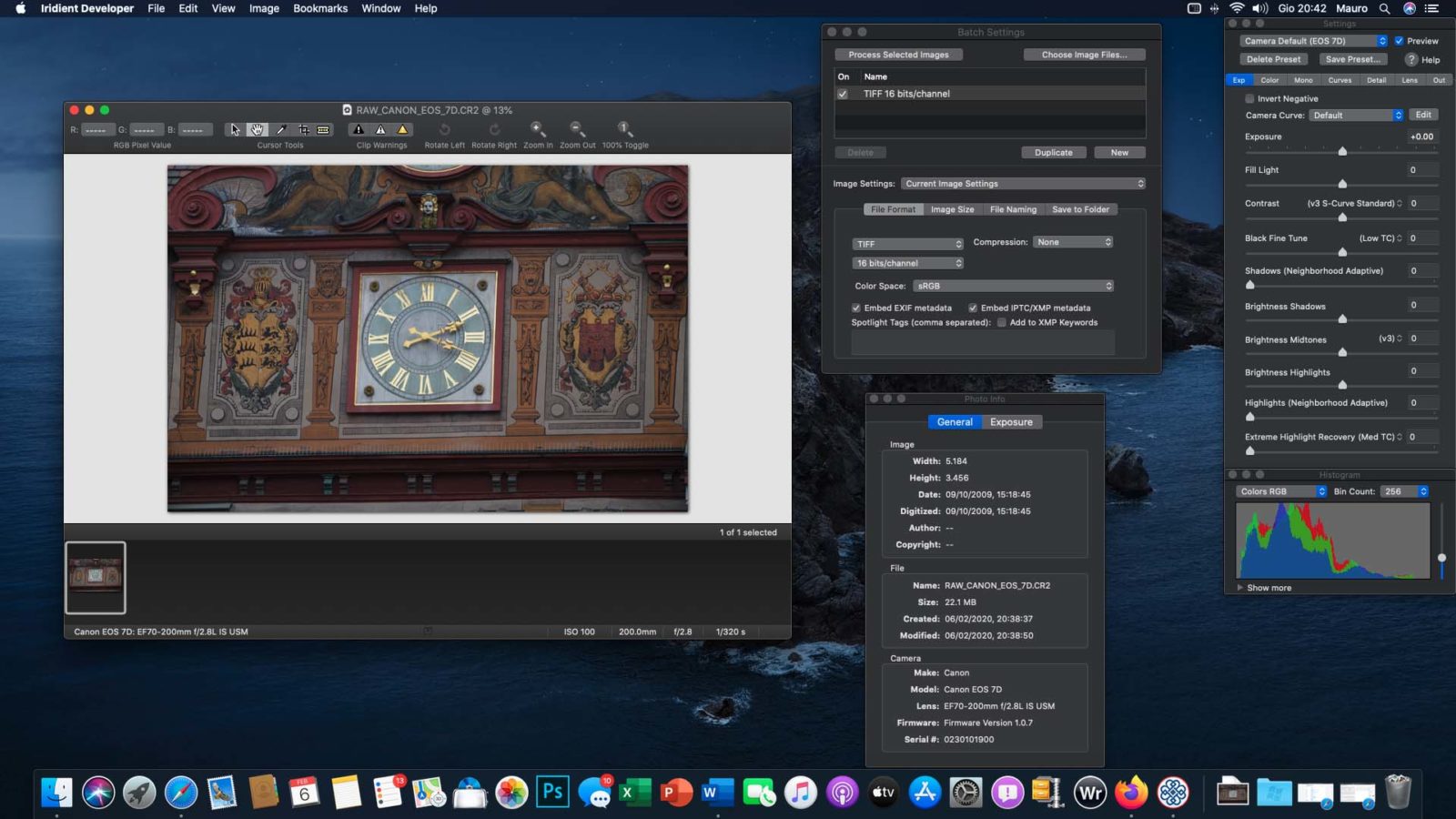This screenshot has width=1456, height=819.
Task: Select the clock image thumbnail in filmstrip
Action: (96, 577)
